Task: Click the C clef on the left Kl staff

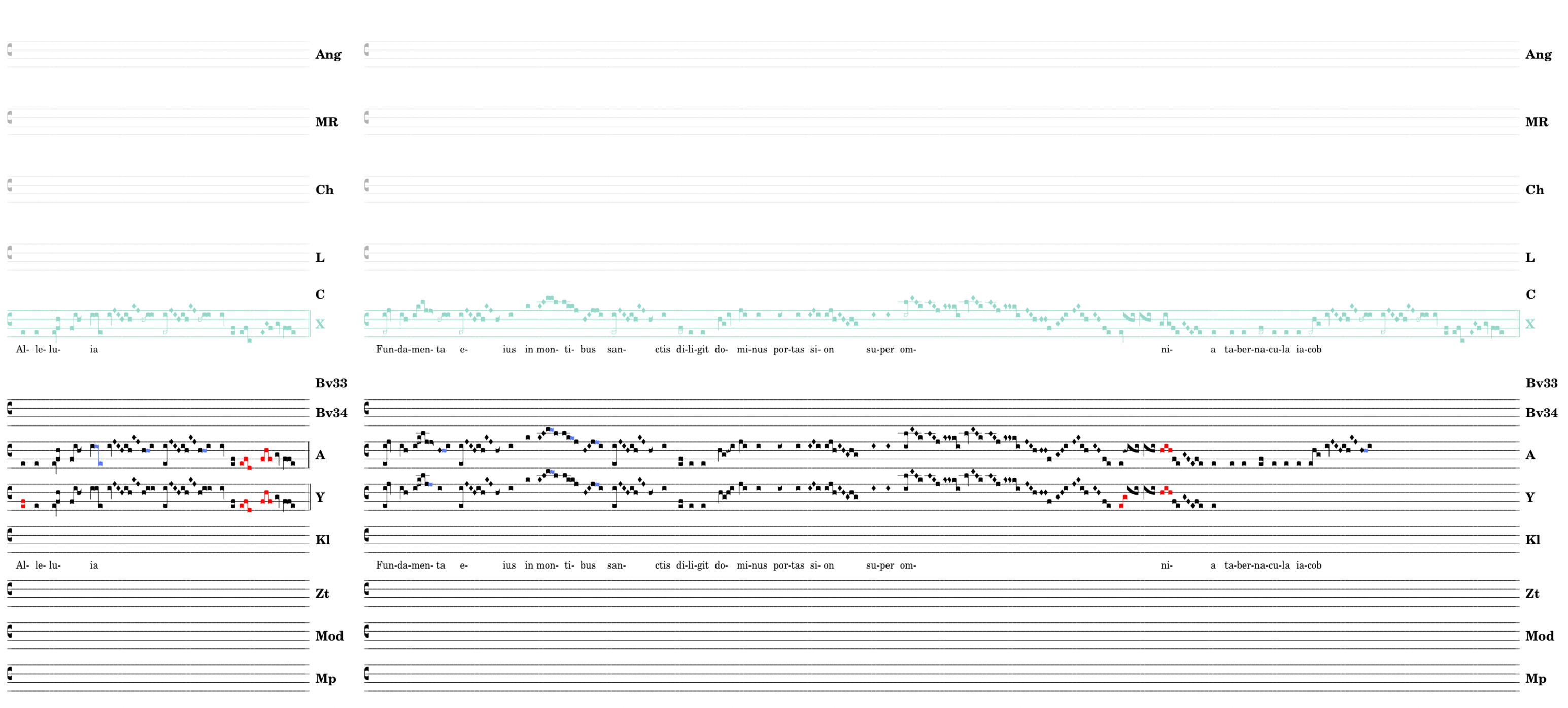Action: pos(10,535)
